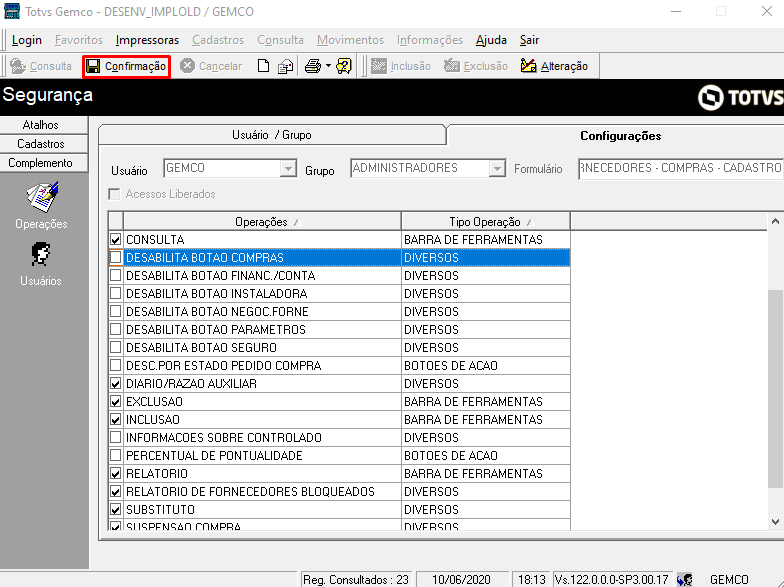Check DESABILITA BOTAO COMPRAS checkbox
Viewport: 784px width, 587px height.
(116, 258)
